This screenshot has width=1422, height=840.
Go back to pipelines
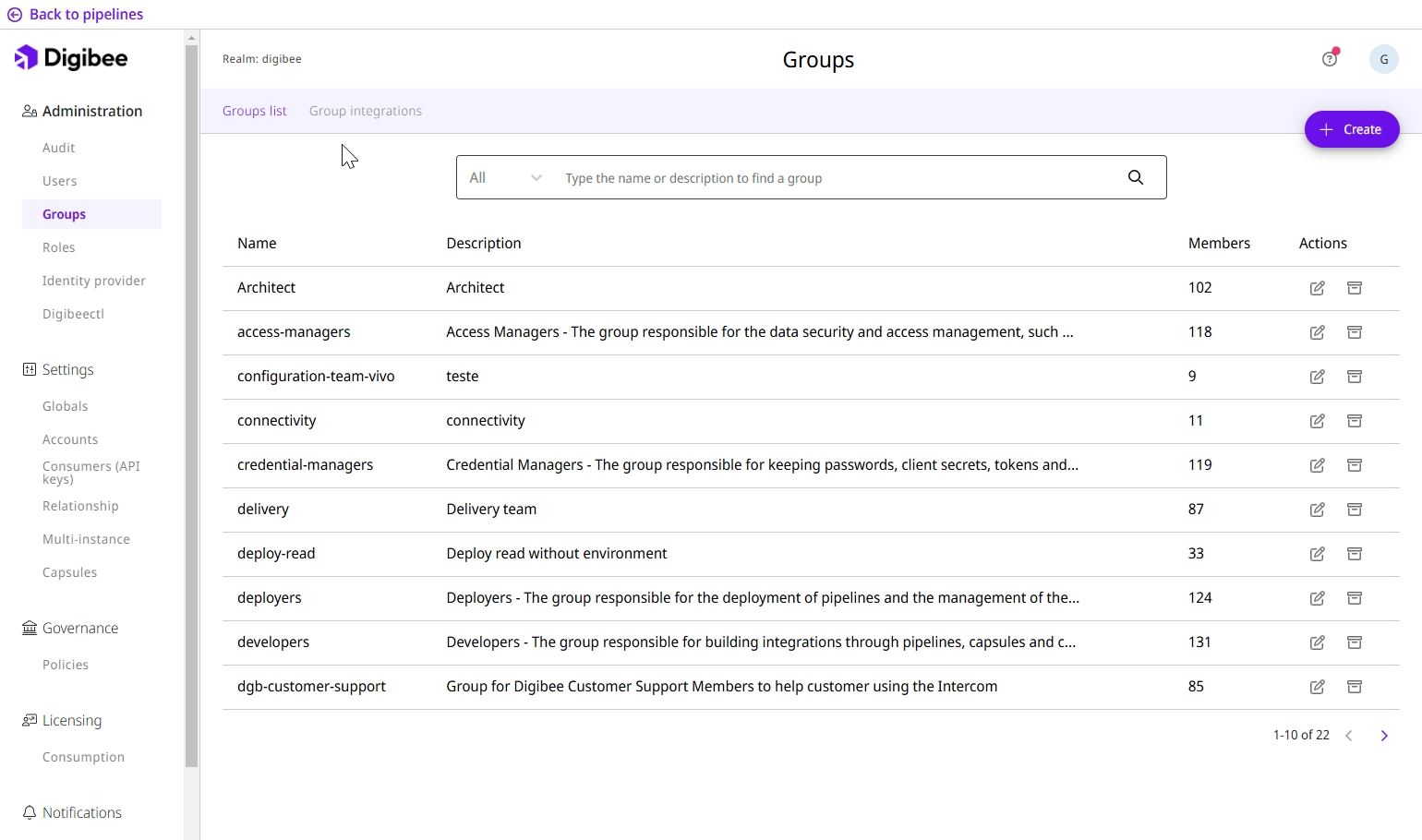(76, 15)
